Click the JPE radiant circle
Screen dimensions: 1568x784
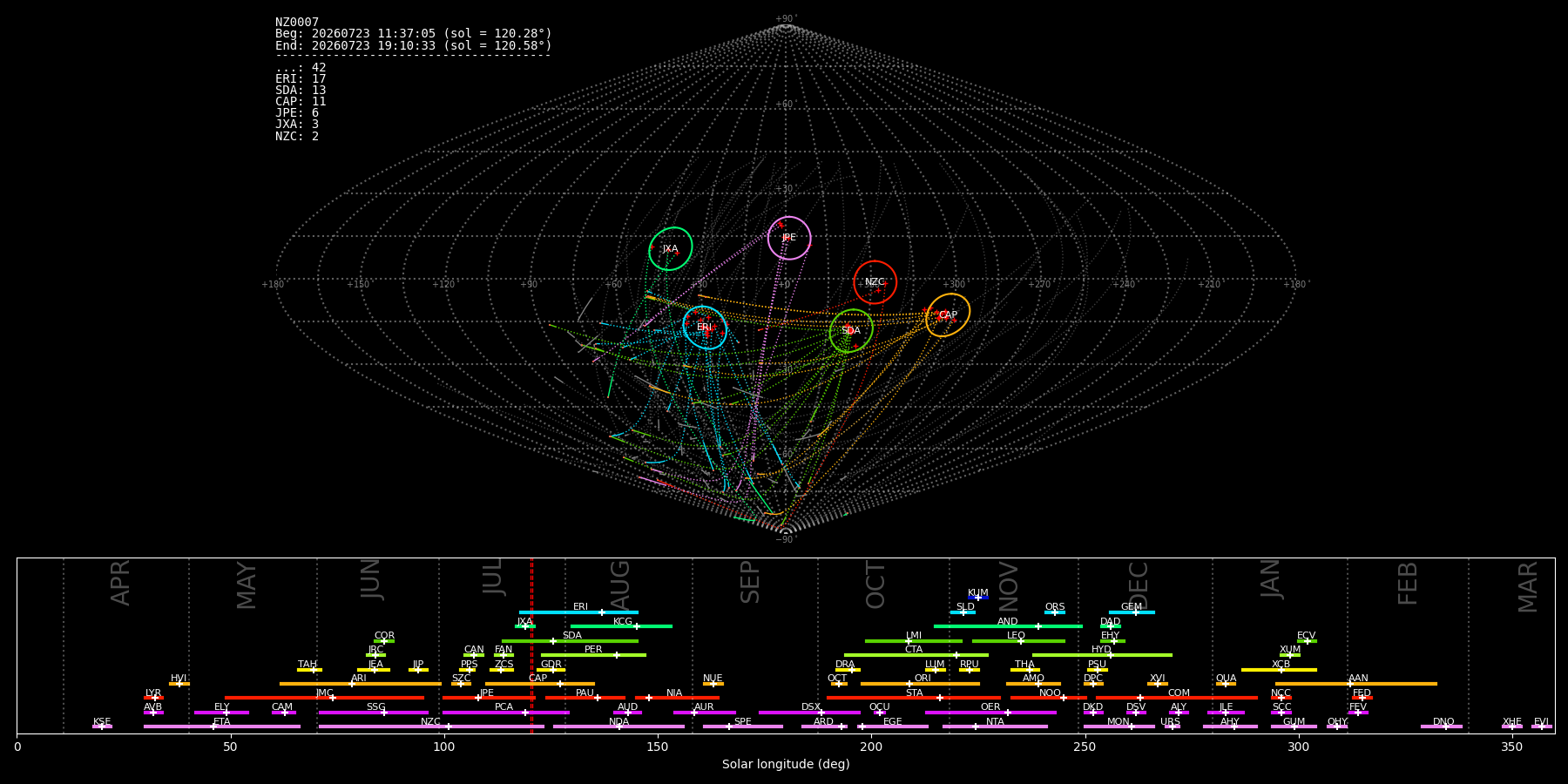[789, 238]
